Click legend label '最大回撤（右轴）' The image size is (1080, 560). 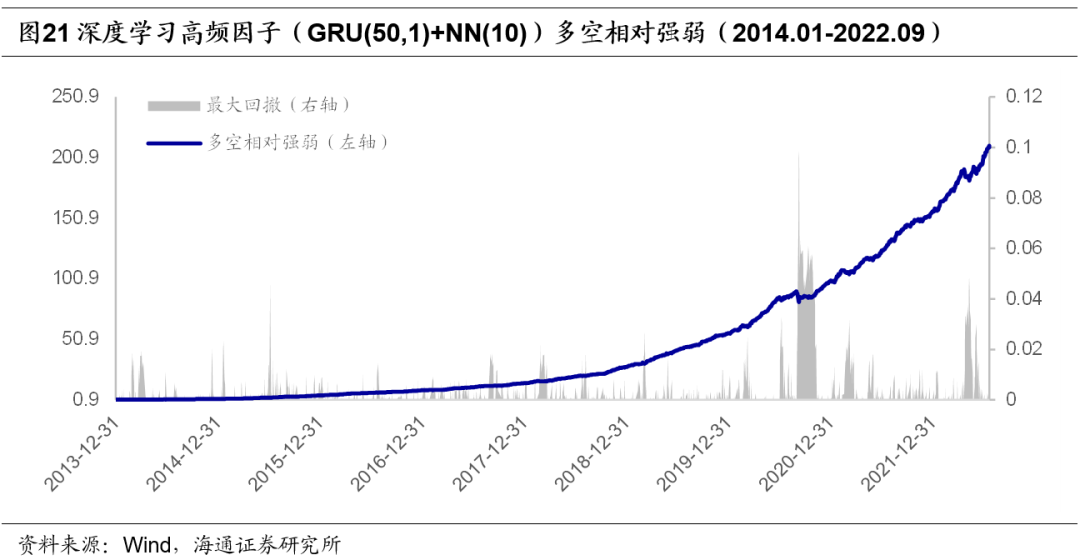[x=280, y=105]
